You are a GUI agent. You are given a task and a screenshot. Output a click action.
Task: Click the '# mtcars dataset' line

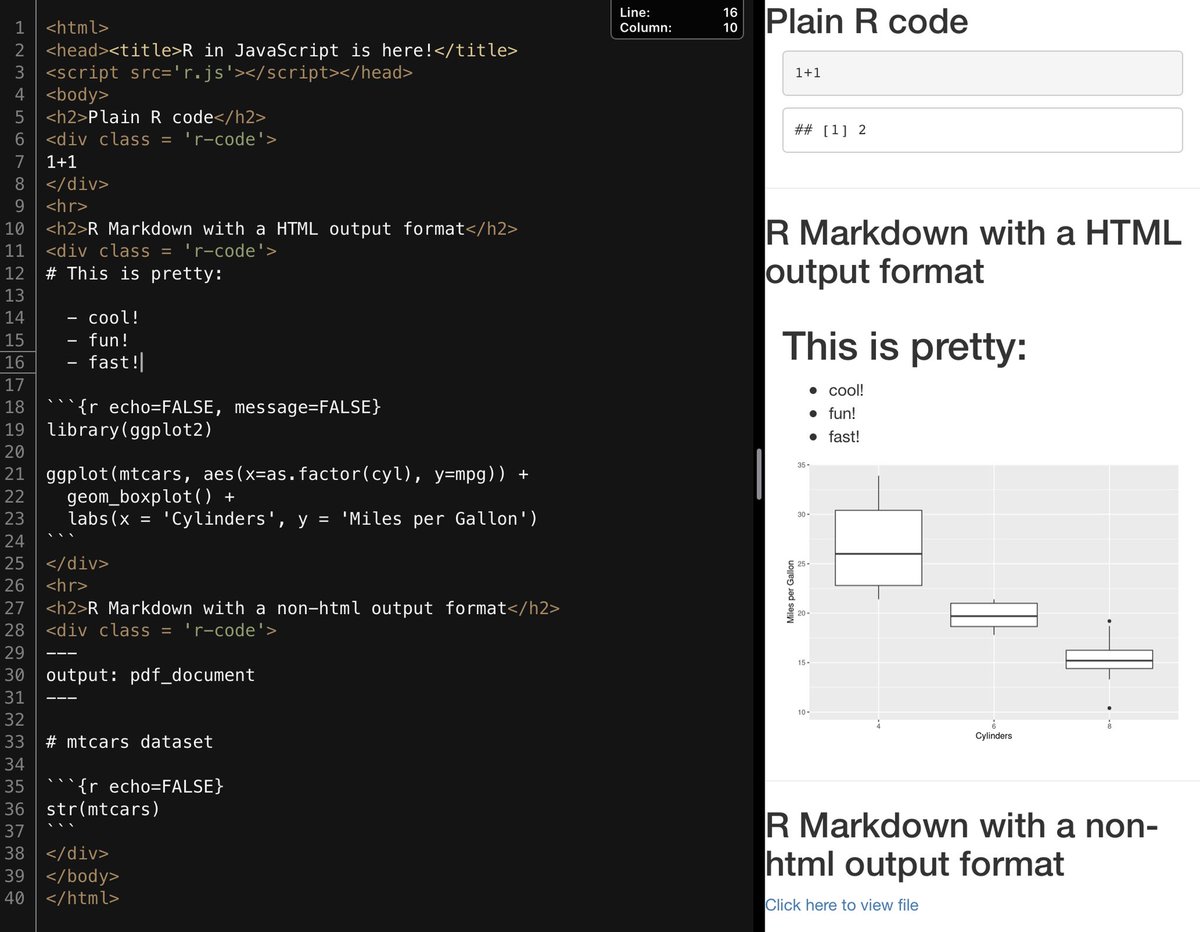point(129,742)
